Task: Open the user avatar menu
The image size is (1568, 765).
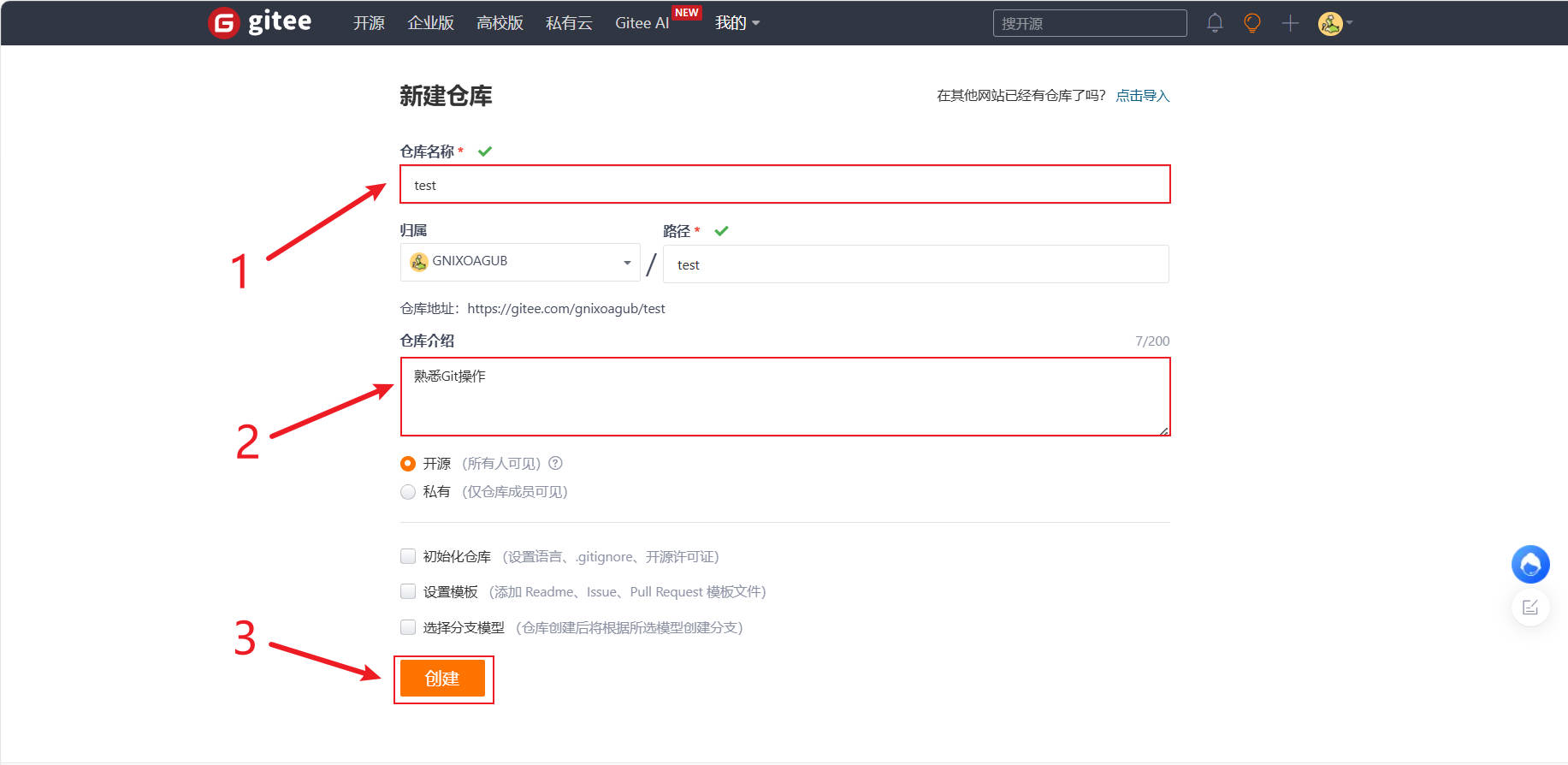Action: [x=1333, y=23]
